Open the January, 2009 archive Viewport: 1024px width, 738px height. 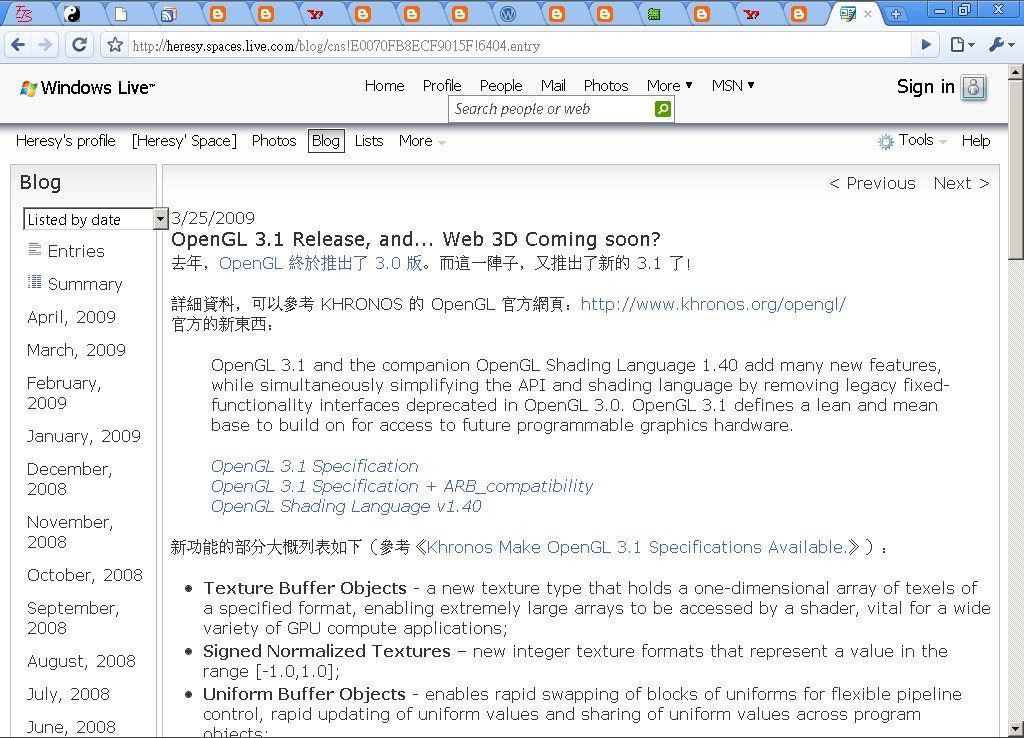84,436
